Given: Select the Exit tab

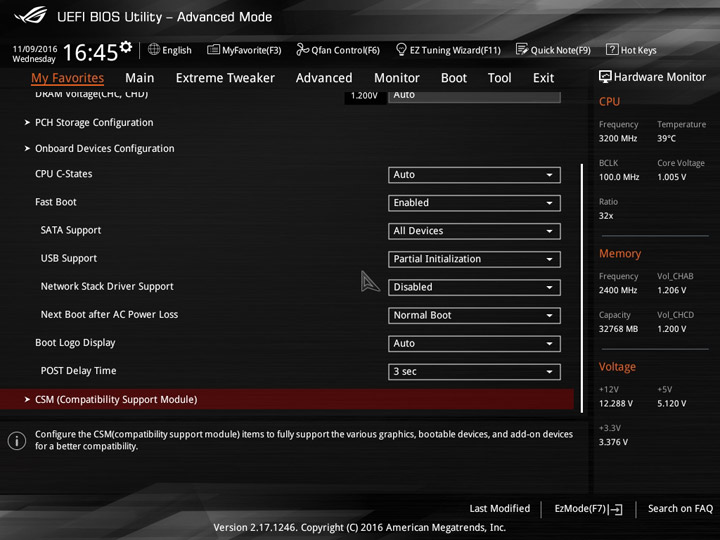Looking at the screenshot, I should click(543, 78).
